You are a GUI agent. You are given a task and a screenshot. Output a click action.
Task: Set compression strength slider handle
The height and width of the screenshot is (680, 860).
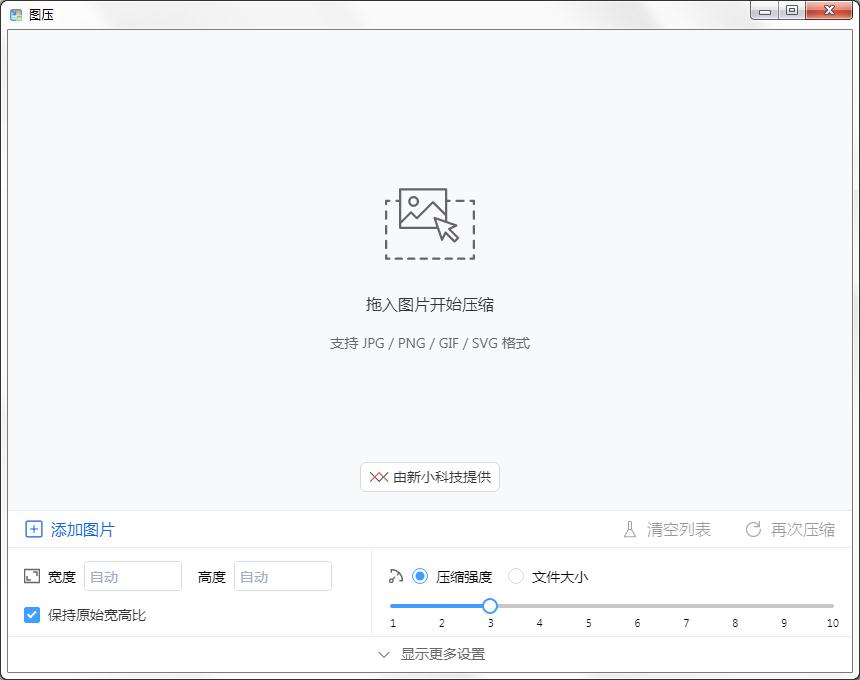click(489, 606)
